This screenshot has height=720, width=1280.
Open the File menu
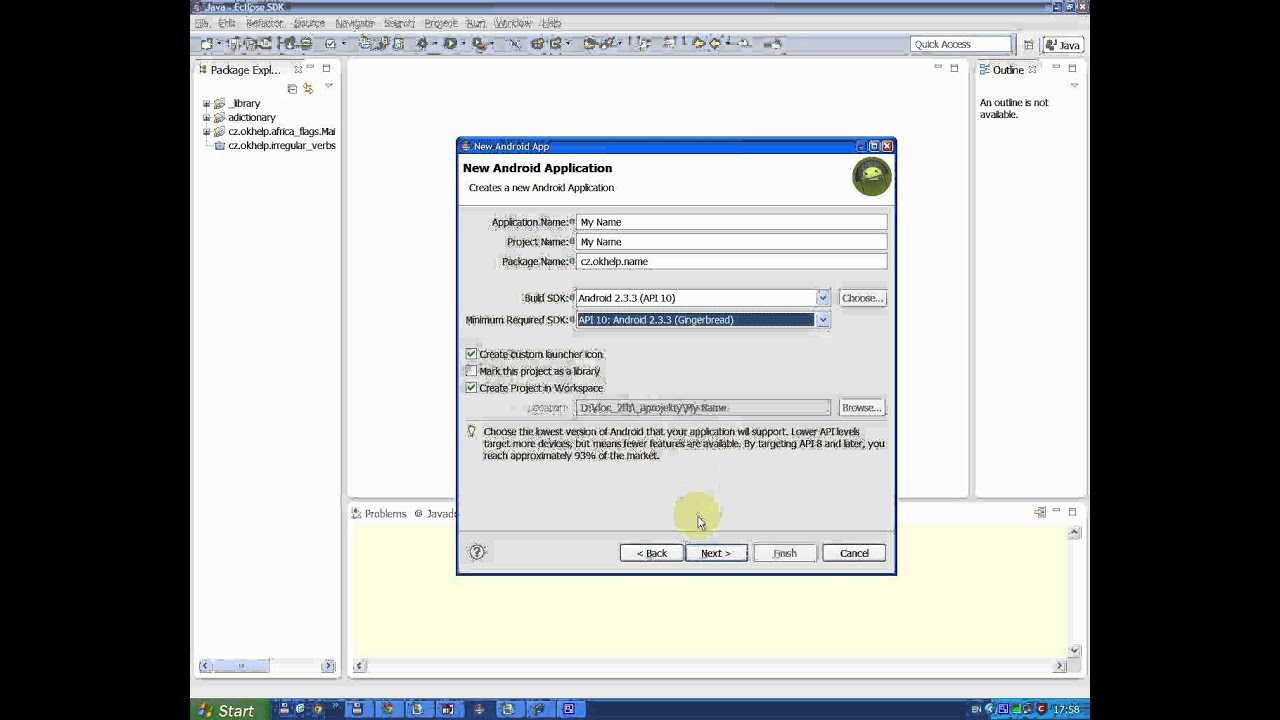click(x=201, y=23)
